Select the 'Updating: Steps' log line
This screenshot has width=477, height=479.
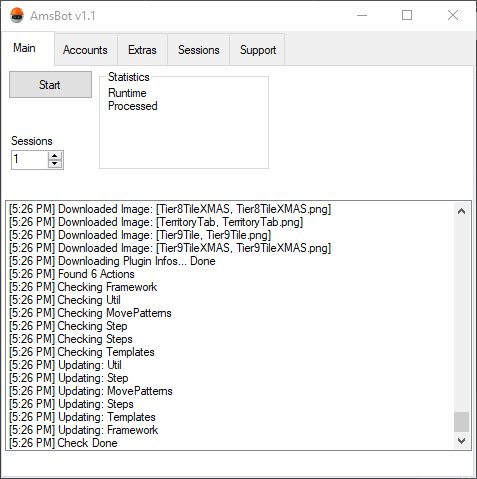(x=71, y=404)
